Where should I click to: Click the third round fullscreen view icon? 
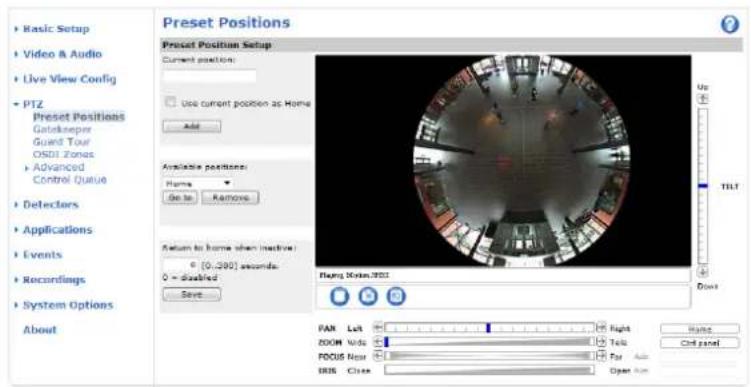pos(396,296)
